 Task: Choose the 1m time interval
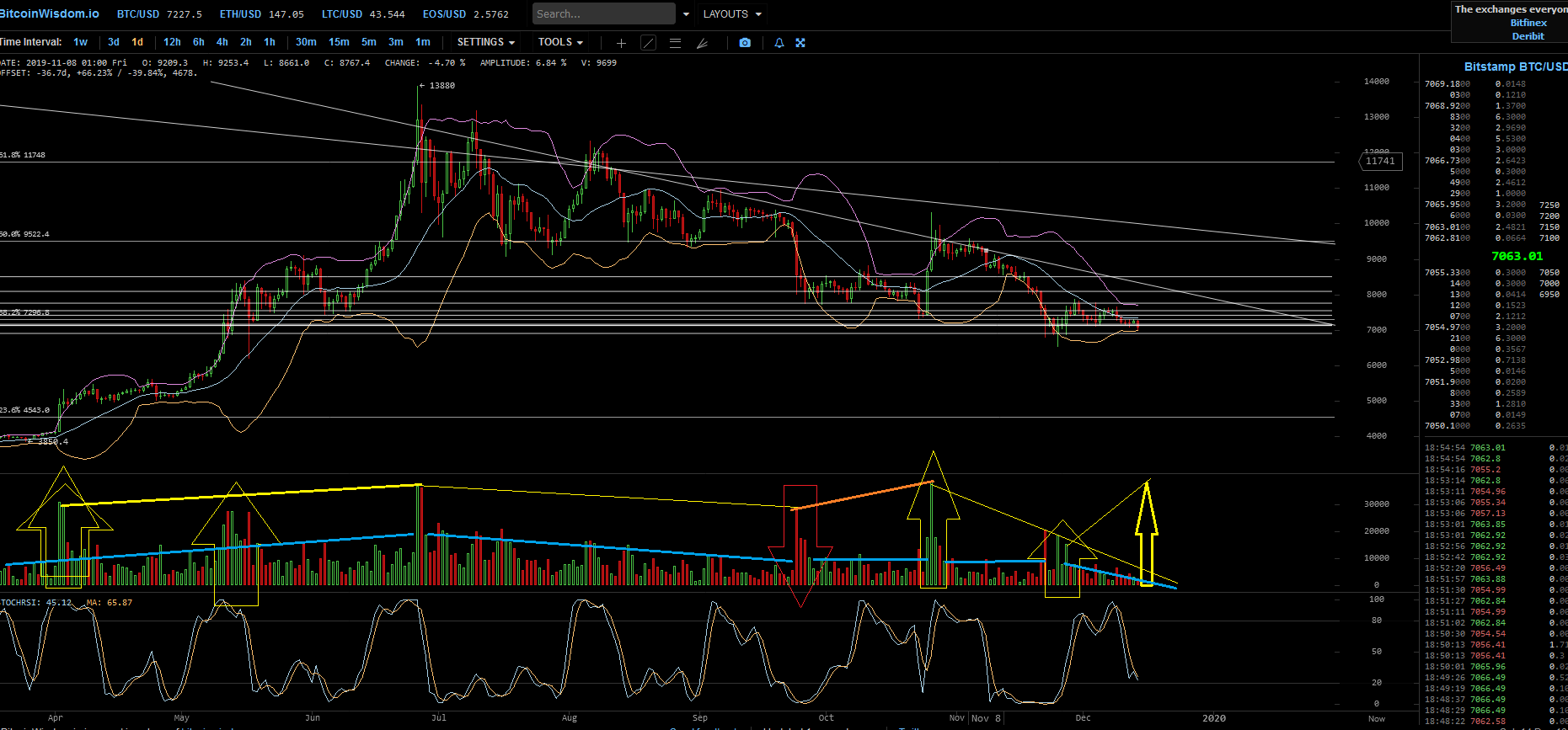[423, 42]
